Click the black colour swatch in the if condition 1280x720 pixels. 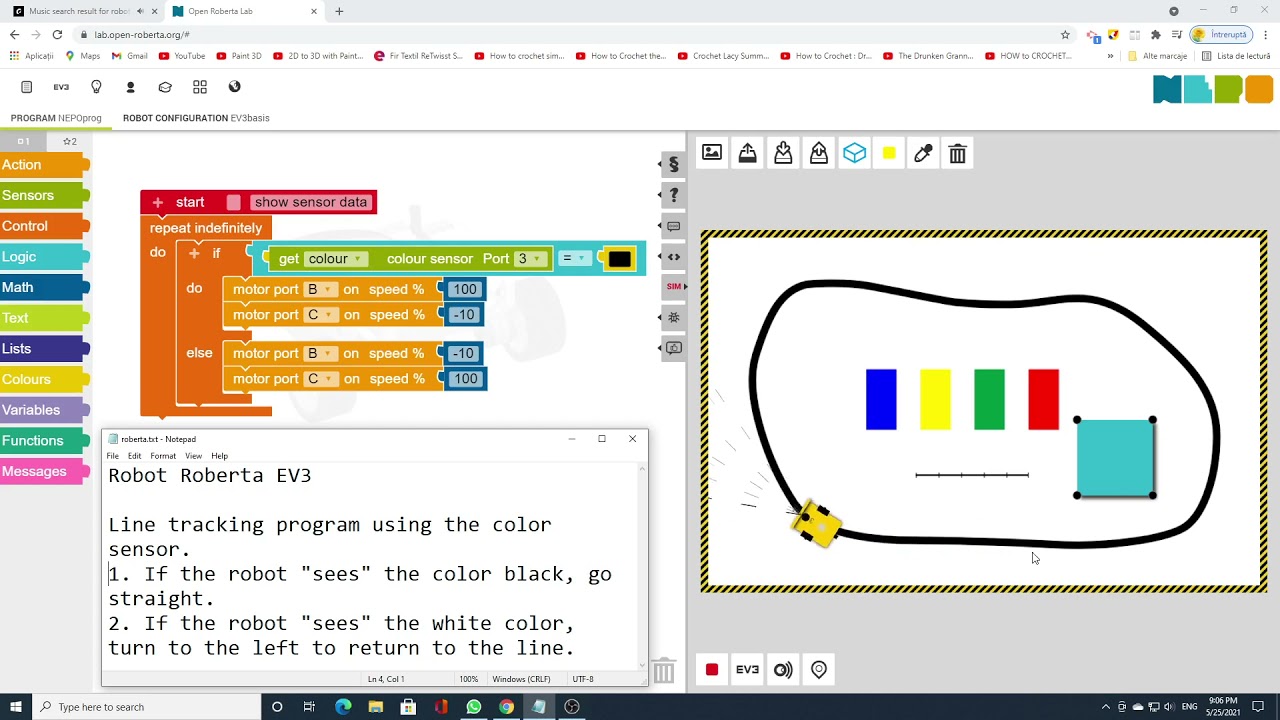pyautogui.click(x=619, y=259)
